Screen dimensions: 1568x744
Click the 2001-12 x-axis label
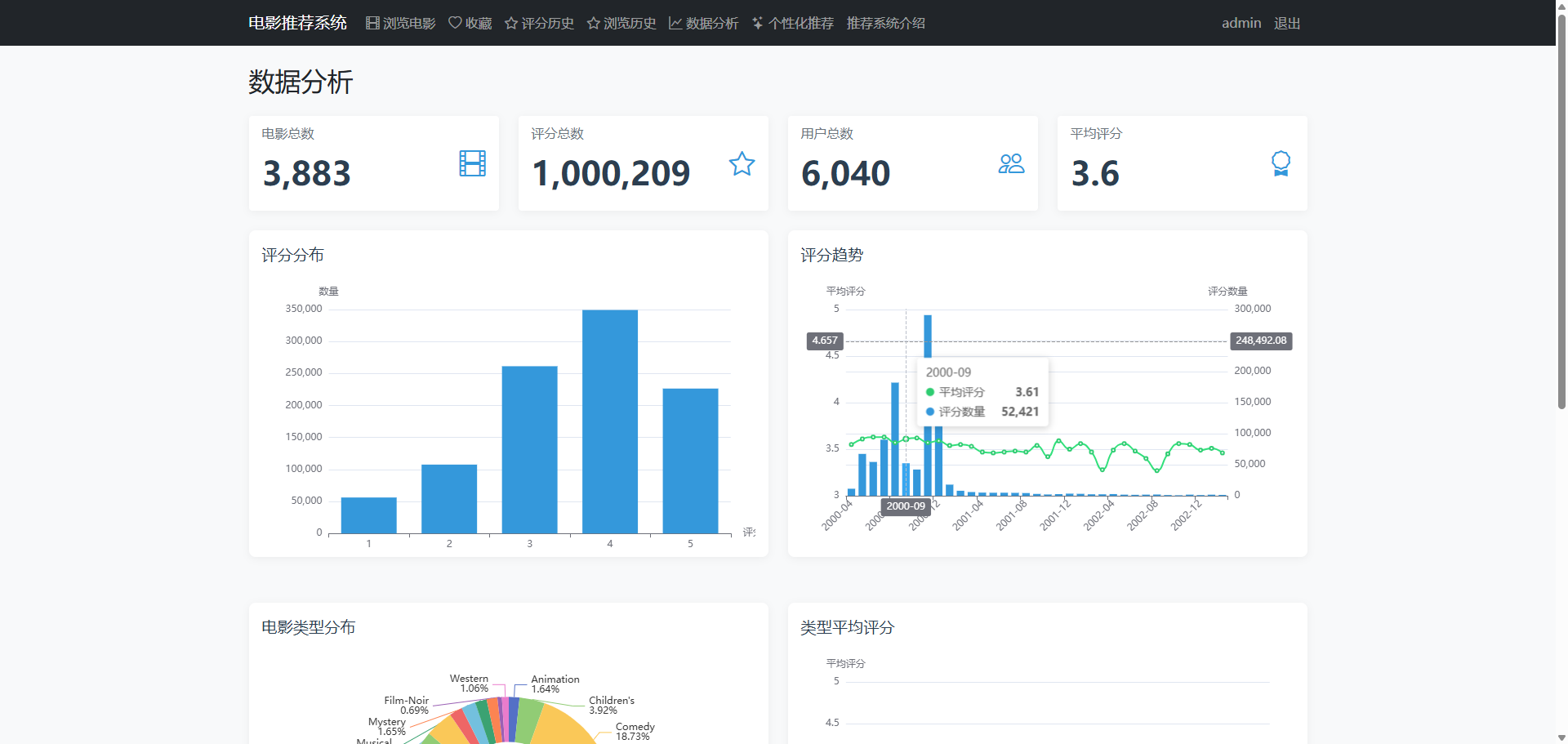tap(1055, 515)
